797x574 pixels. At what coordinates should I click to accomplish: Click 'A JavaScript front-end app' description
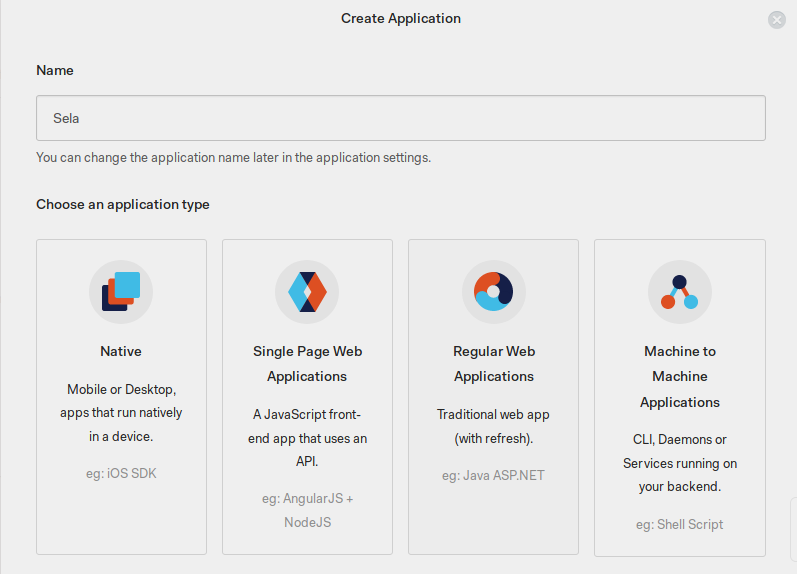click(308, 438)
